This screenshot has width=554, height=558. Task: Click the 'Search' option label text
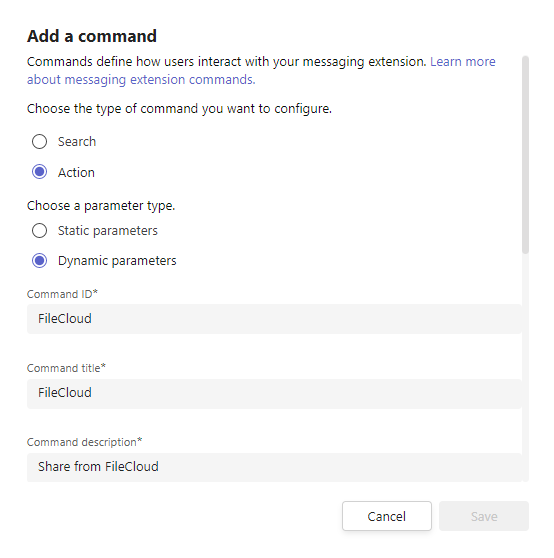(77, 142)
